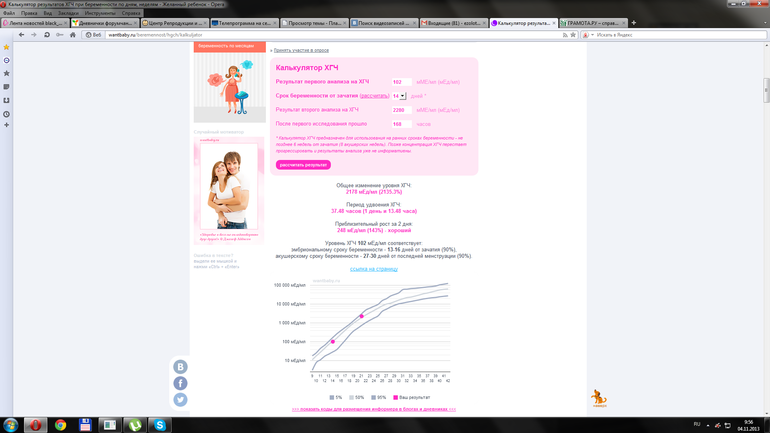The height and width of the screenshot is (433, 770).
Task: Open the Opera sidebar bookmarks star icon
Action: click(x=6, y=47)
